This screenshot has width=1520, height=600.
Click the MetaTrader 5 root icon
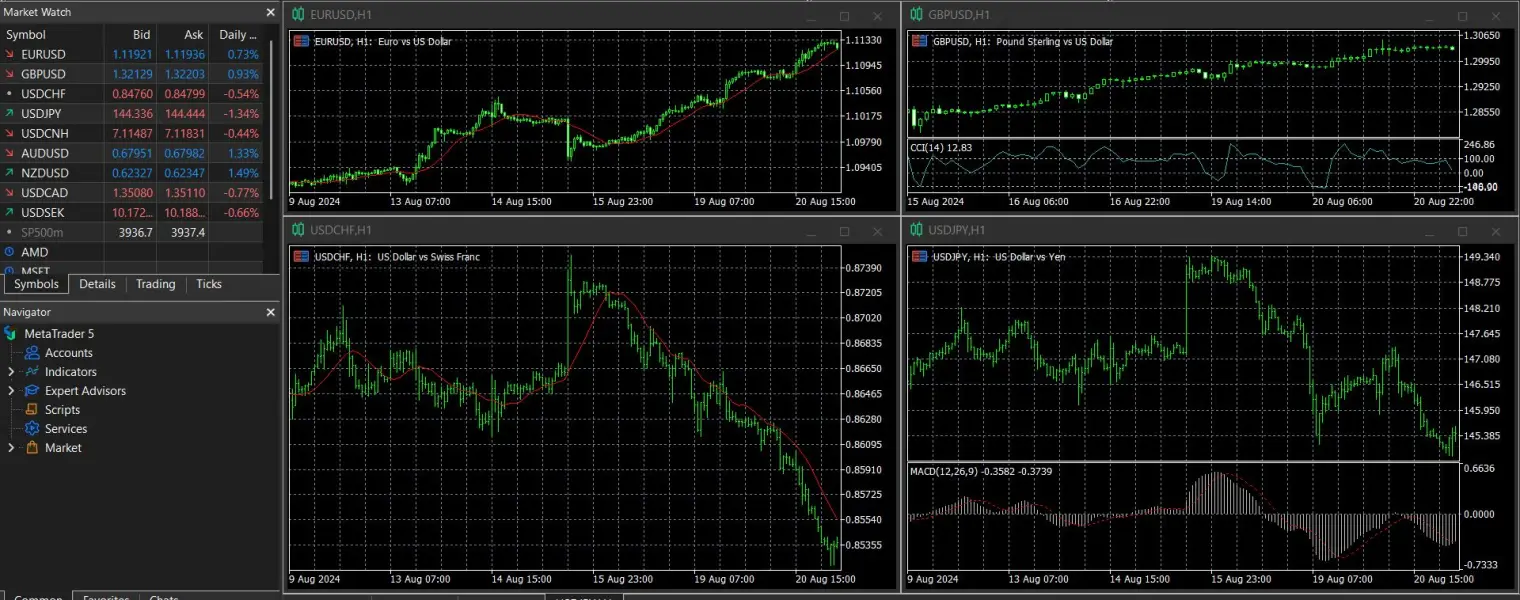[10, 334]
